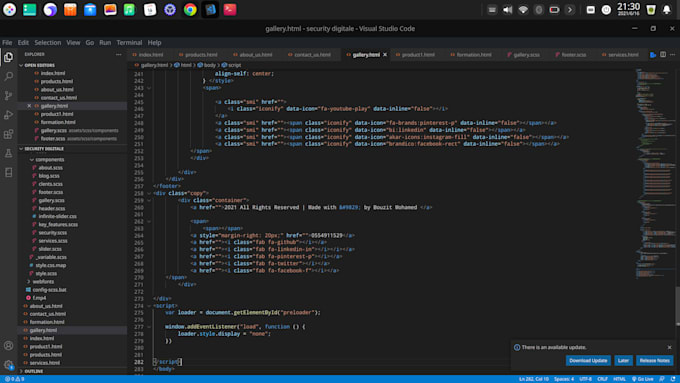Open notifications bell in status bar

(x=673, y=379)
